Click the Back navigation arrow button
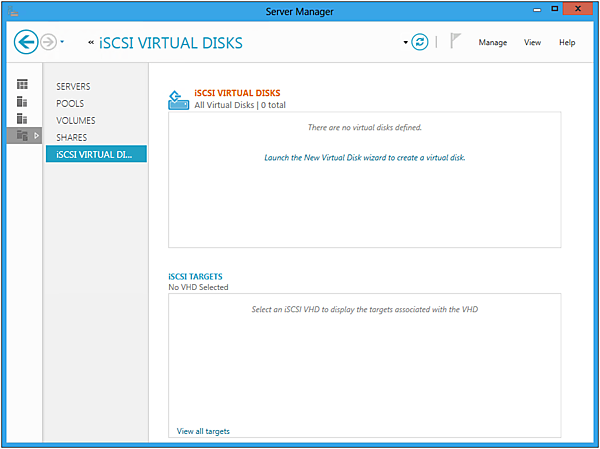 [26, 42]
